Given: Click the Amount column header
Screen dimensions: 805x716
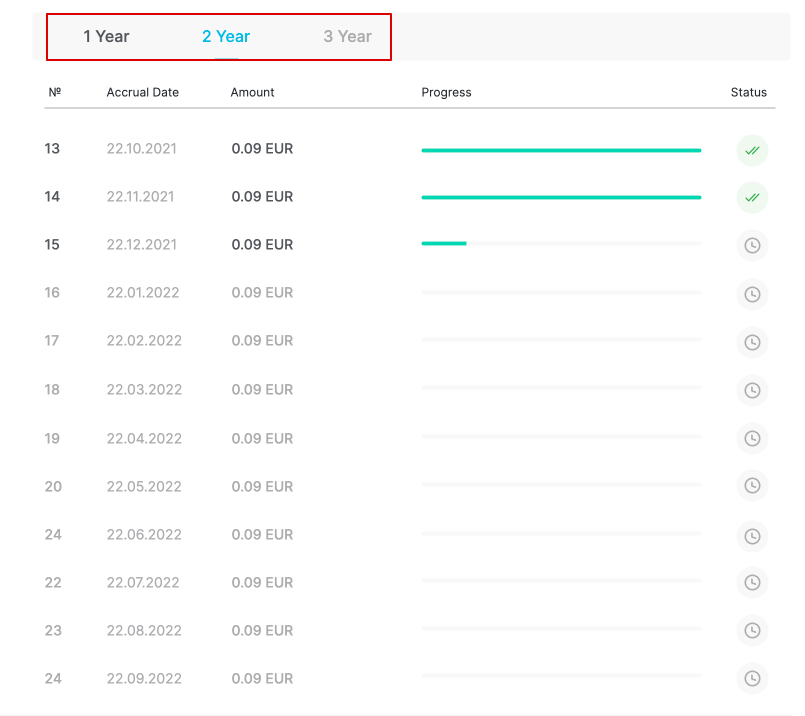Looking at the screenshot, I should tap(252, 92).
